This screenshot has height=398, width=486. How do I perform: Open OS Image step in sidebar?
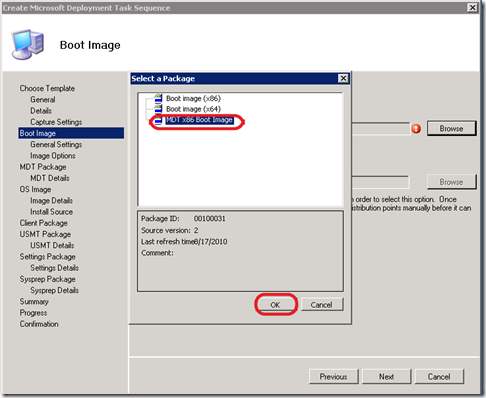point(35,189)
